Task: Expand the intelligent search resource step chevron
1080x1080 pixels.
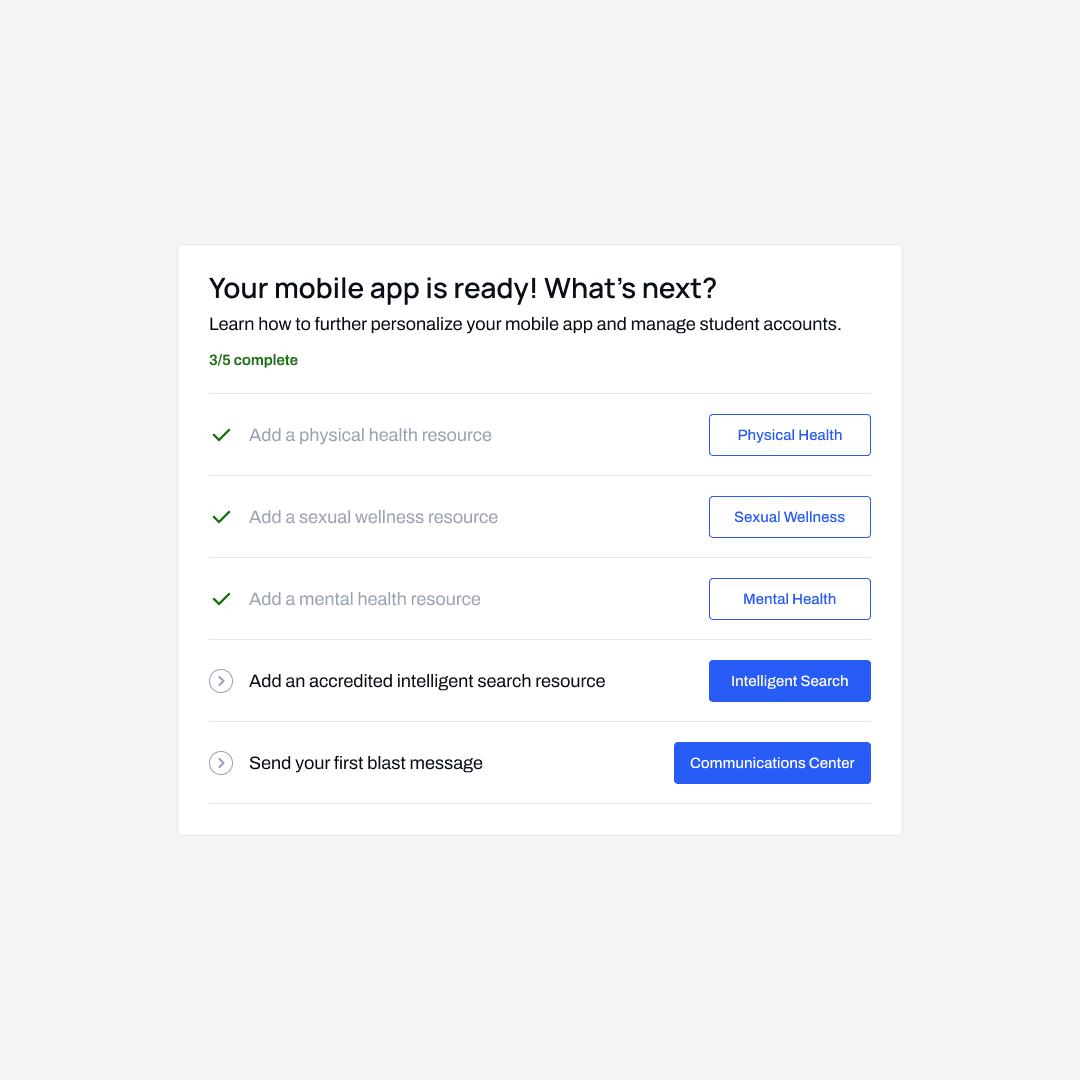Action: coord(221,681)
